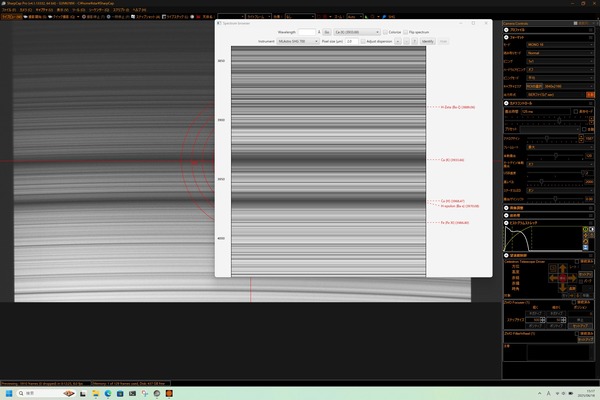The width and height of the screenshot is (600, 400).
Task: Open the MONO 16 color mode dropdown
Action: click(x=559, y=45)
